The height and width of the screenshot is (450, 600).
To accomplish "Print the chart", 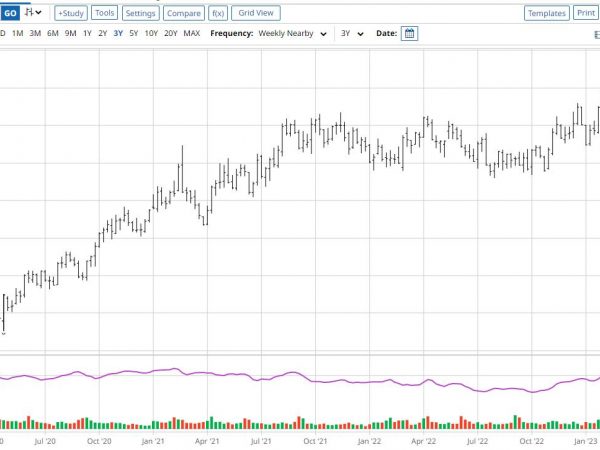I will tap(586, 13).
